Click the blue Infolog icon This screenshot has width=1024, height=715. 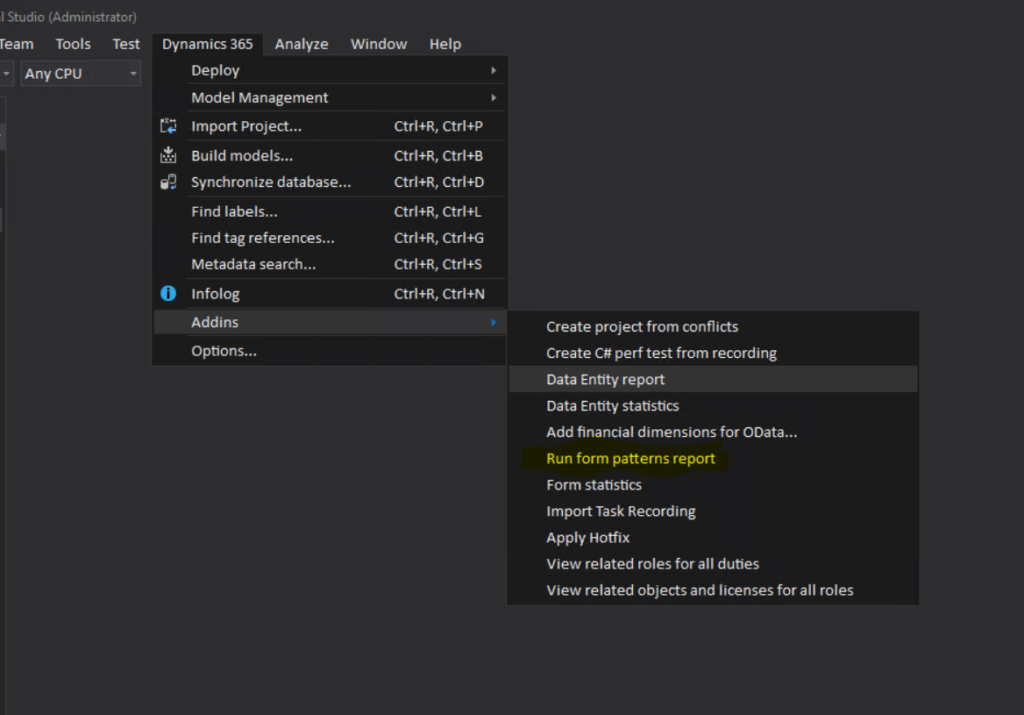[169, 294]
